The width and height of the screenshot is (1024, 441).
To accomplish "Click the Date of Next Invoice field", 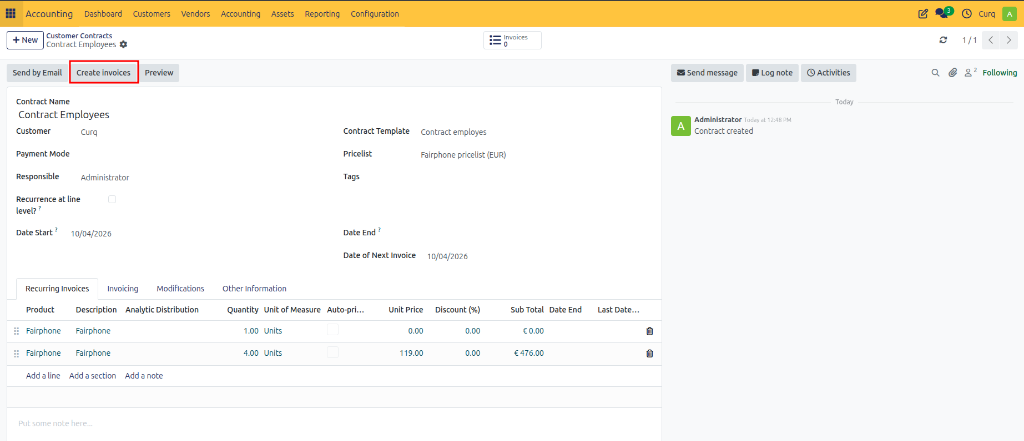I will pyautogui.click(x=447, y=256).
